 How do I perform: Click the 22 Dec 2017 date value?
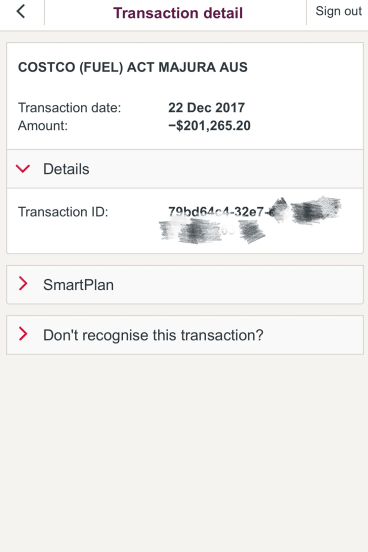pyautogui.click(x=206, y=108)
